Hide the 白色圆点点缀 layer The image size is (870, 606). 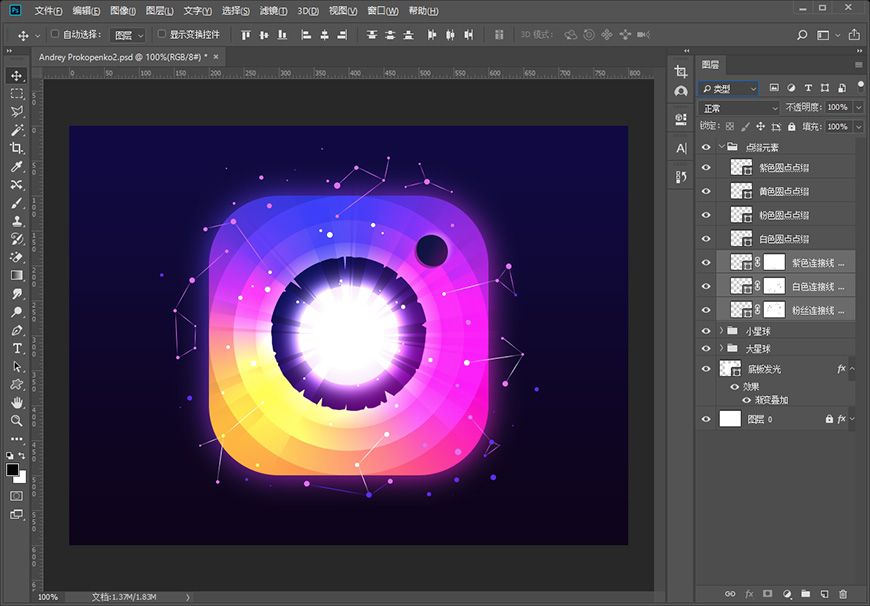(x=706, y=239)
